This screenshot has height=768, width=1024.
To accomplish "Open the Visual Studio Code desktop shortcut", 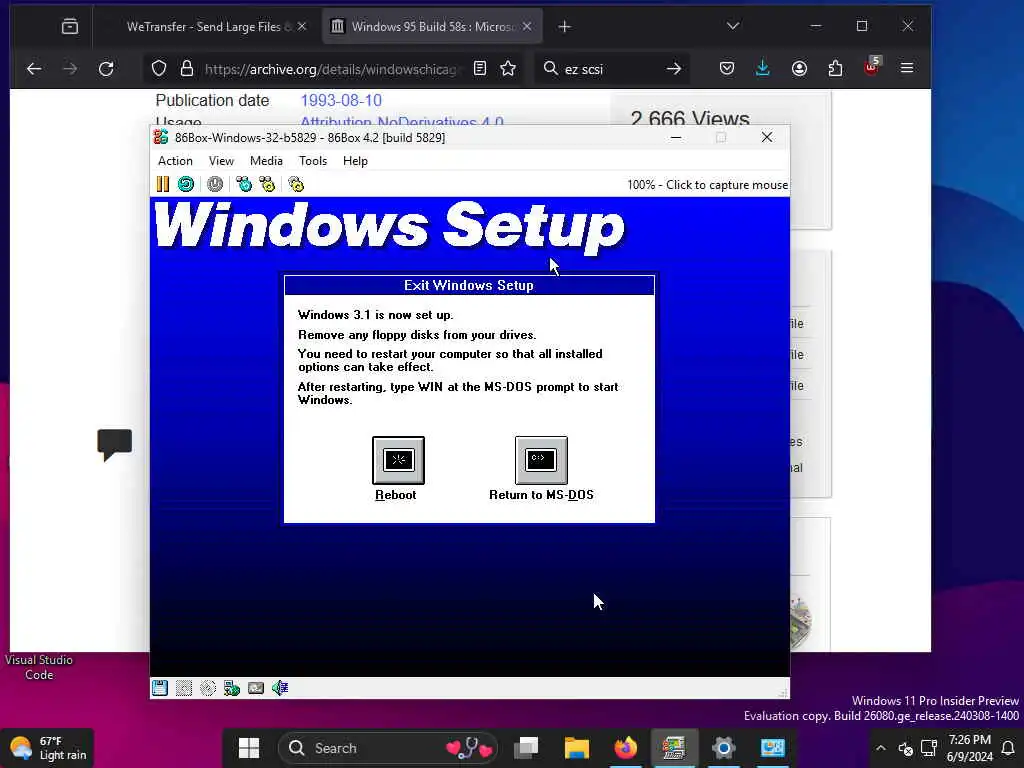I will point(39,667).
